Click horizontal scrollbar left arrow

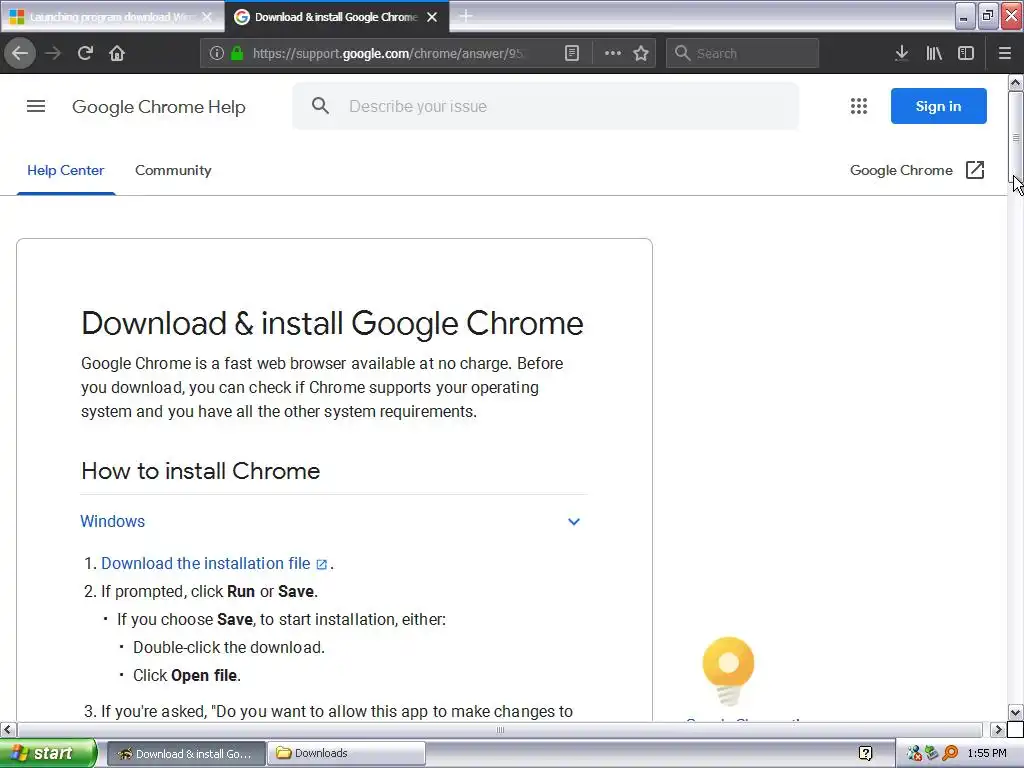7,729
